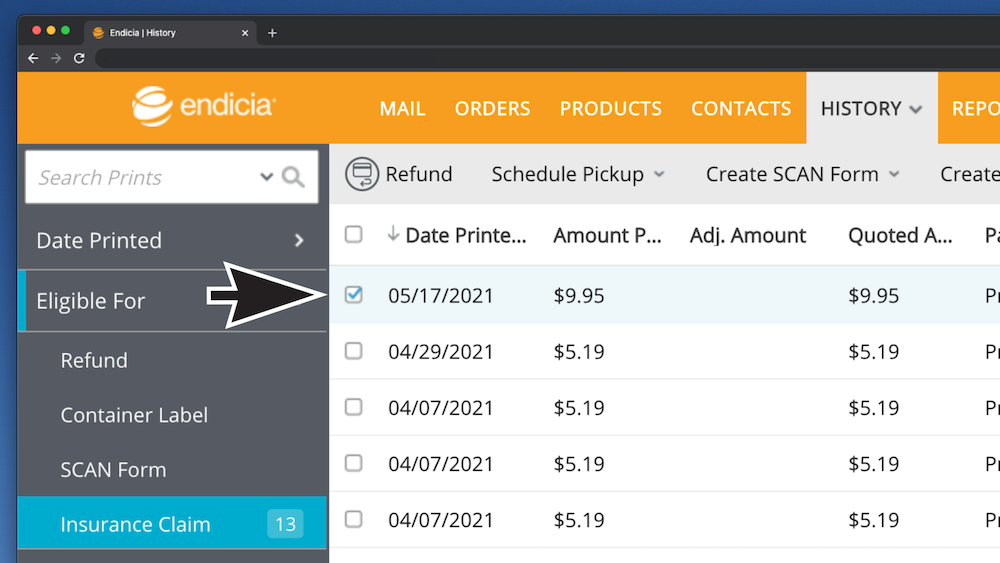This screenshot has width=1000, height=563.
Task: Click the browser address bar
Action: [547, 58]
